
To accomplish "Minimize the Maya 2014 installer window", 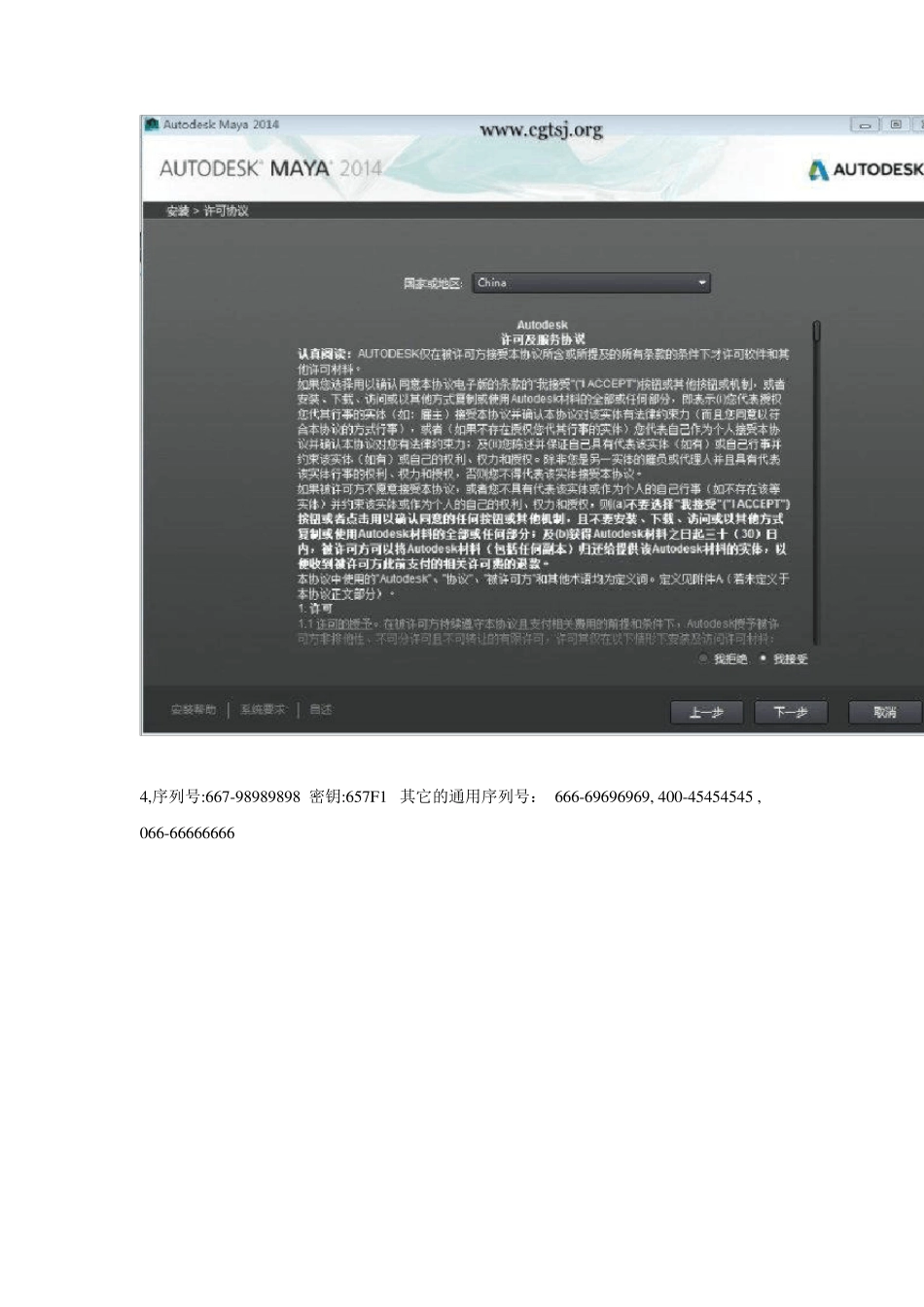I will point(864,124).
